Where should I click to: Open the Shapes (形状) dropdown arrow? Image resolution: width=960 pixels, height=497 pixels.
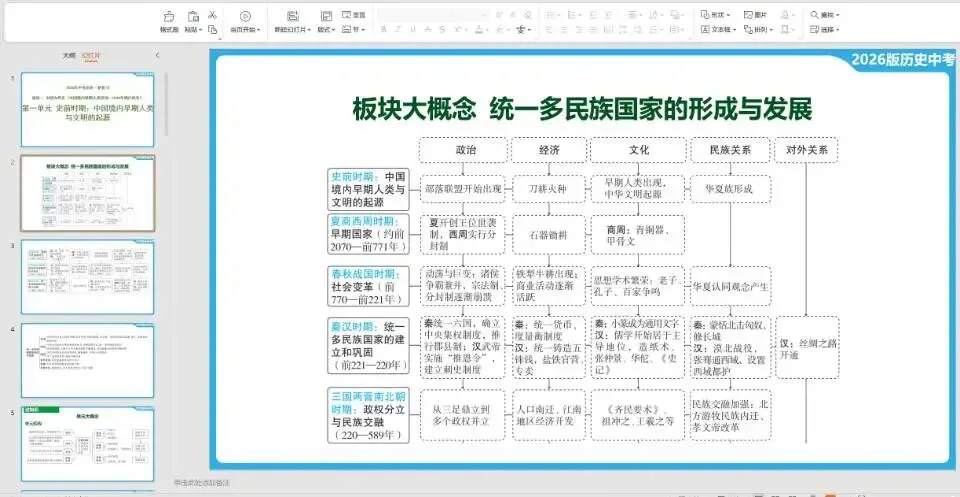pos(728,15)
